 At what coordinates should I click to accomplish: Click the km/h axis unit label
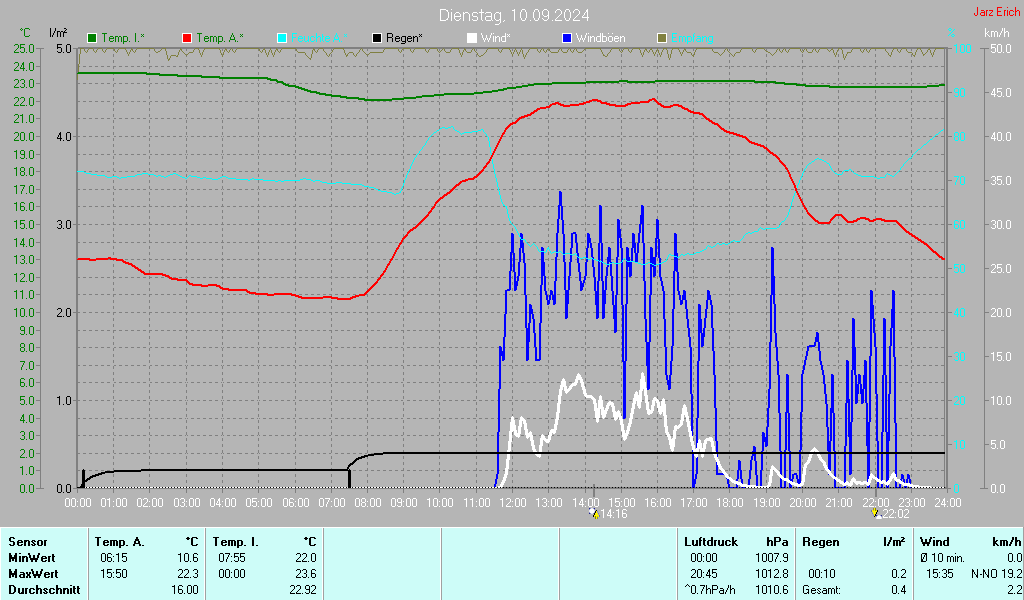pos(996,33)
